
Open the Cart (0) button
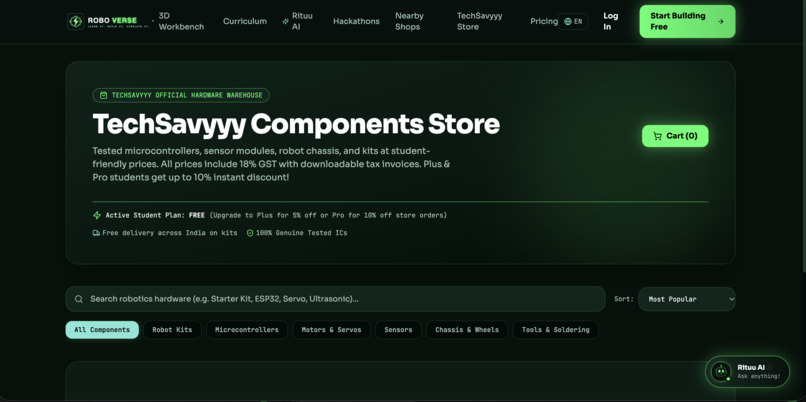[x=675, y=136]
